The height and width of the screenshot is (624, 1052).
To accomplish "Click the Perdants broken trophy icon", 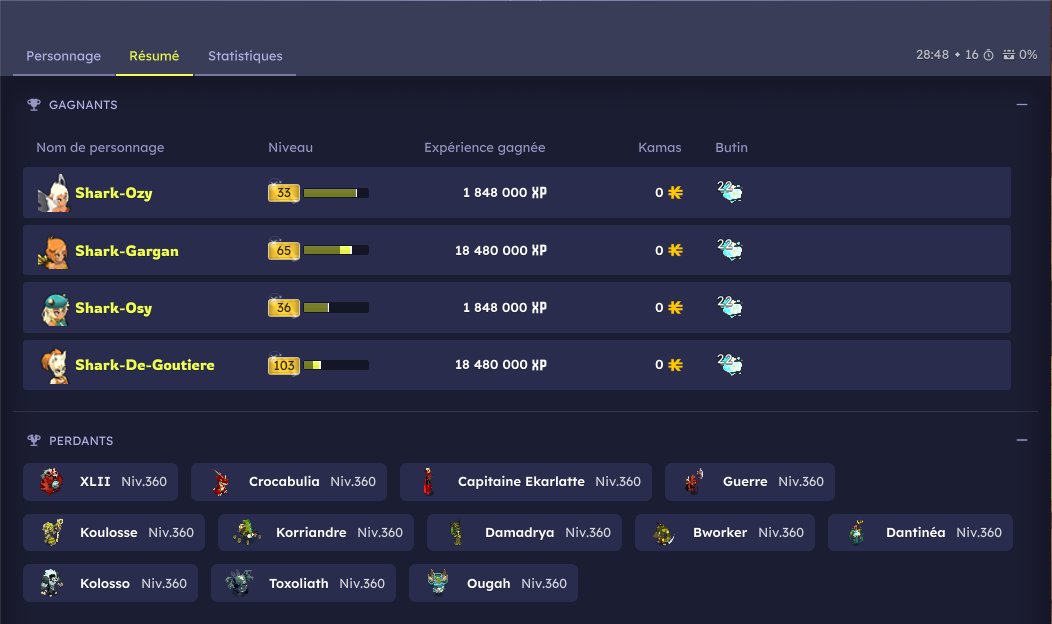I will click(34, 440).
